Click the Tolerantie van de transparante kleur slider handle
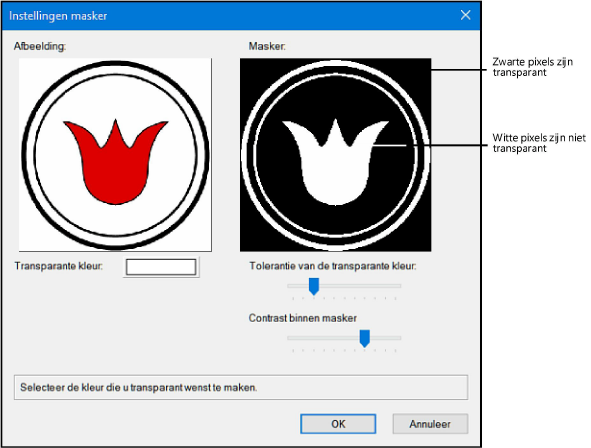 (314, 286)
